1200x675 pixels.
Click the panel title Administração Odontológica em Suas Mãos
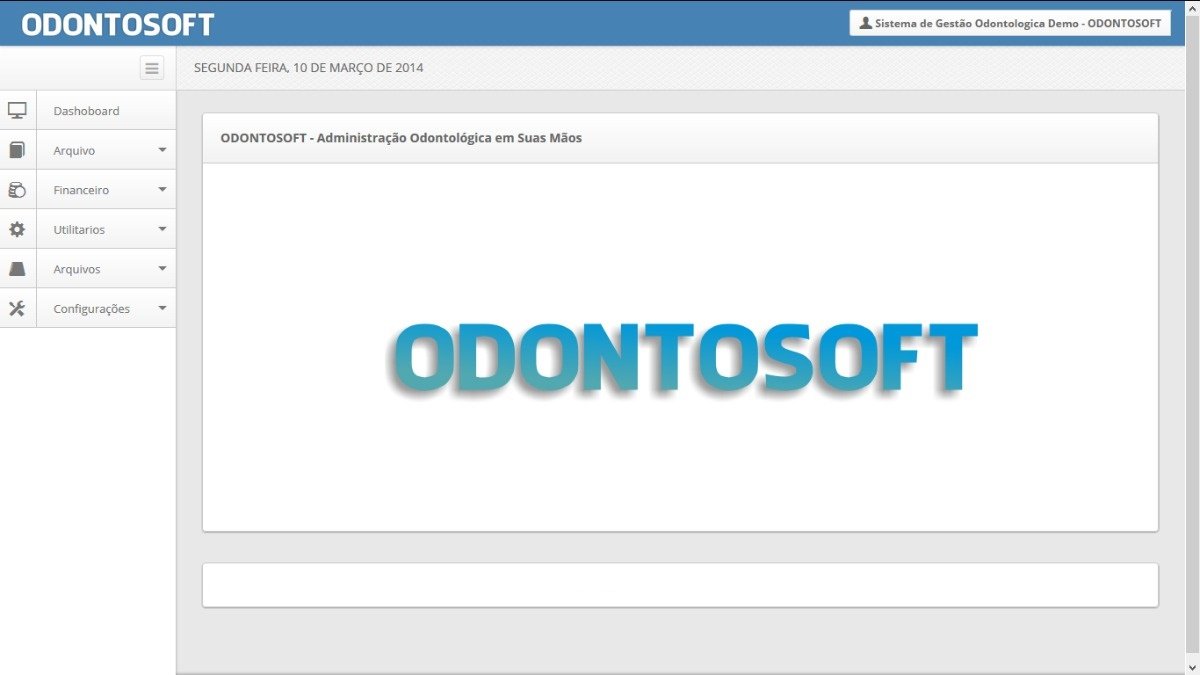pyautogui.click(x=449, y=138)
